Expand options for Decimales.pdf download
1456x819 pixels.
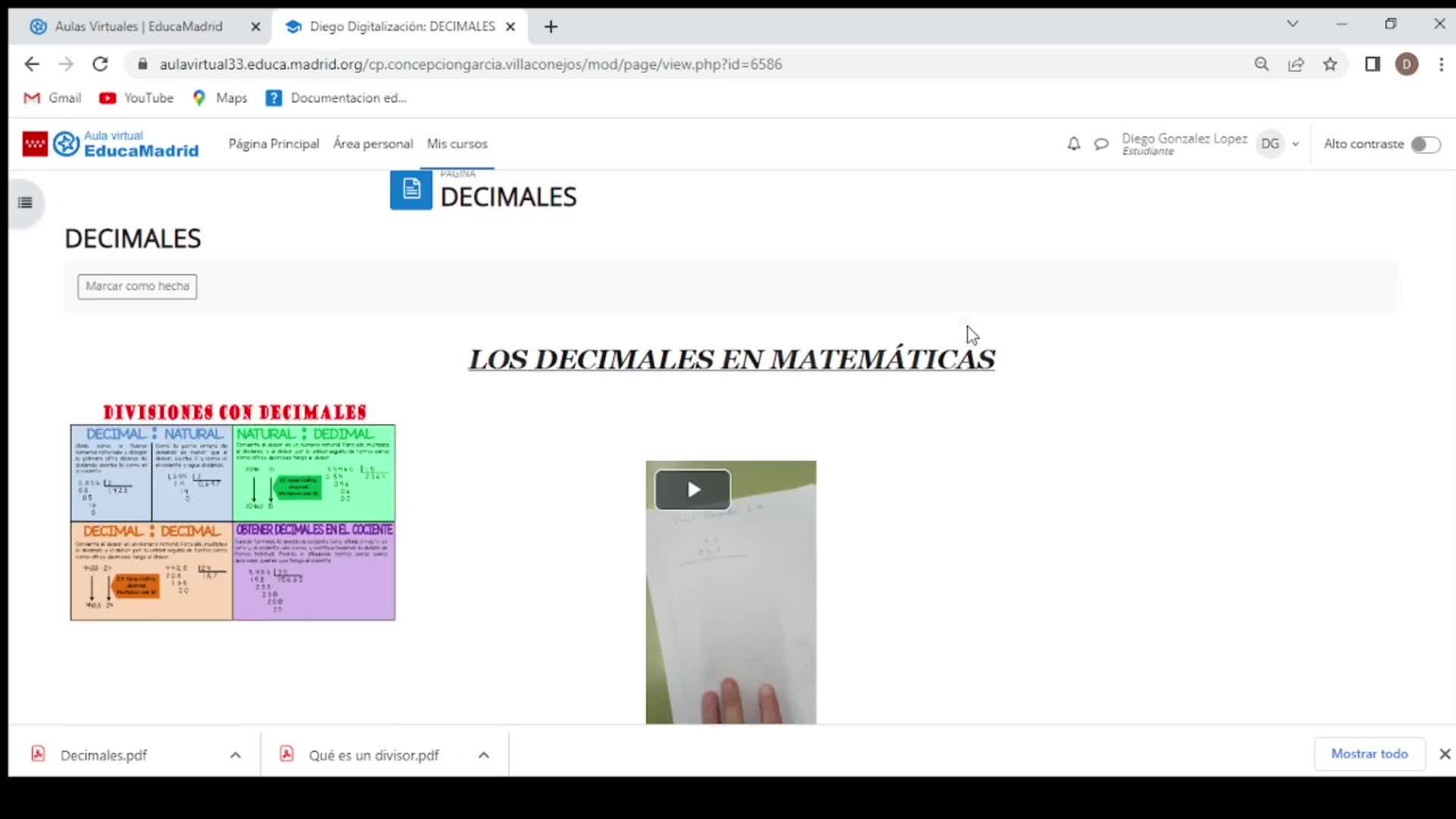(x=235, y=755)
